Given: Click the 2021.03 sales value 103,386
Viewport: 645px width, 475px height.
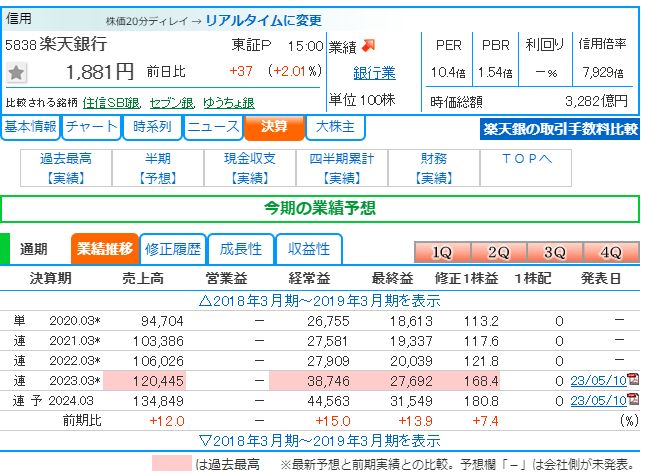Looking at the screenshot, I should (158, 341).
